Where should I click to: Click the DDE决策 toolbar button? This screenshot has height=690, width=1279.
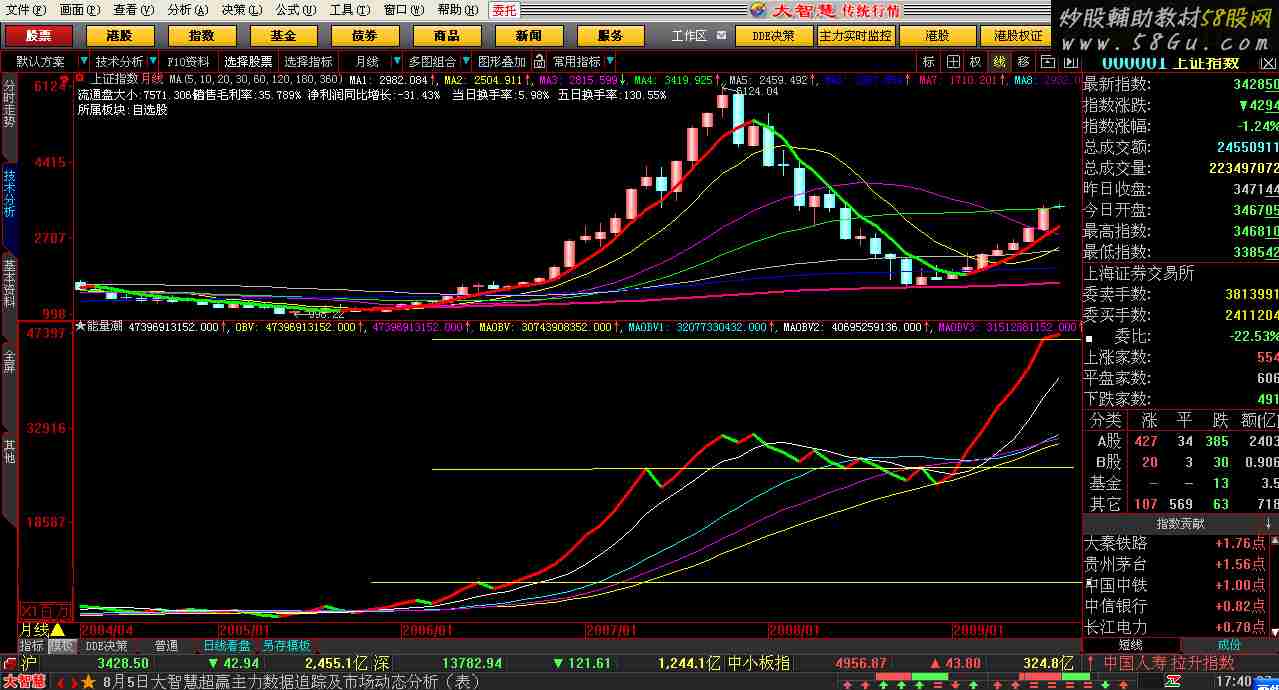point(774,36)
